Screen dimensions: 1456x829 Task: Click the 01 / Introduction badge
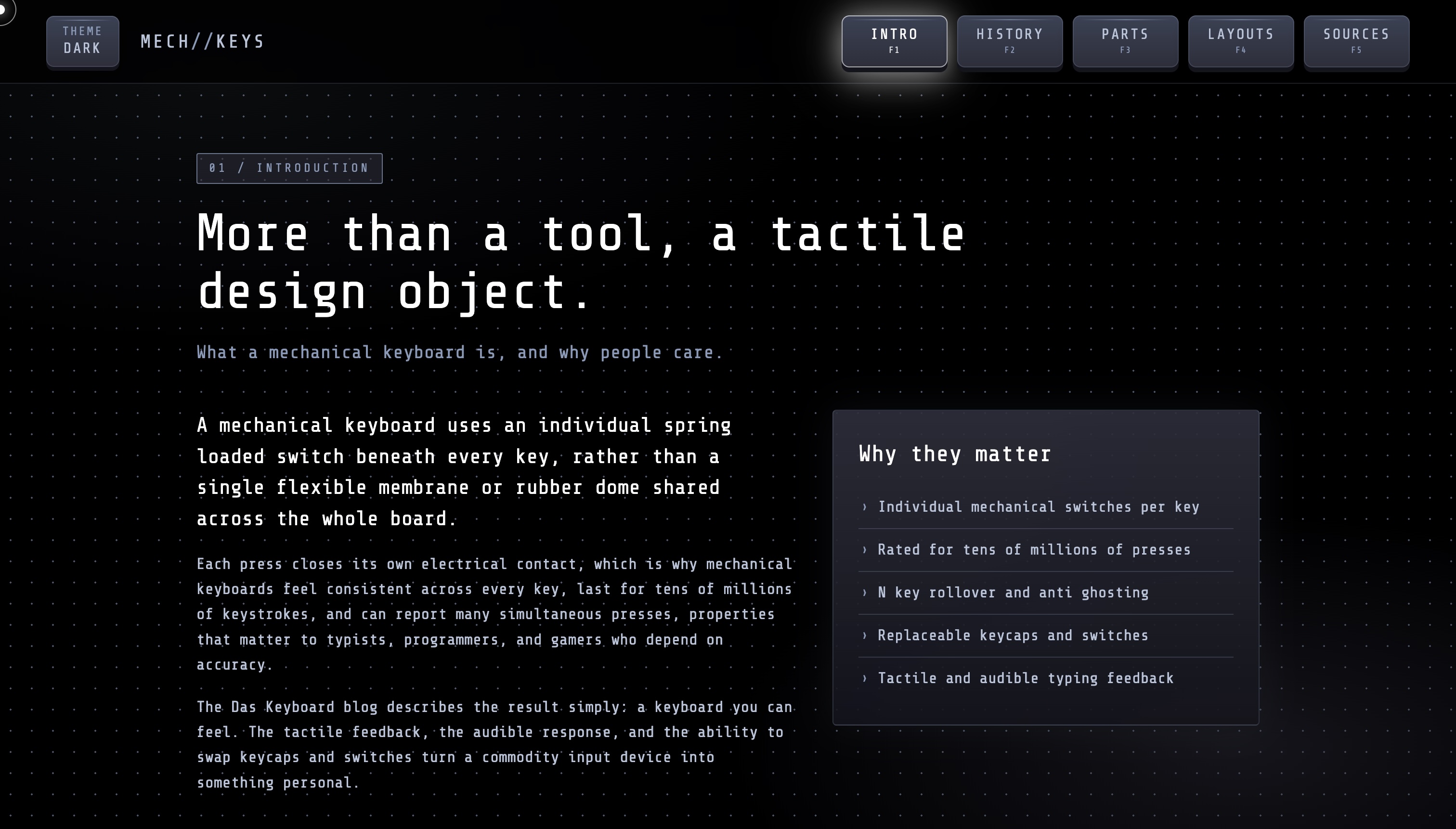click(x=289, y=168)
